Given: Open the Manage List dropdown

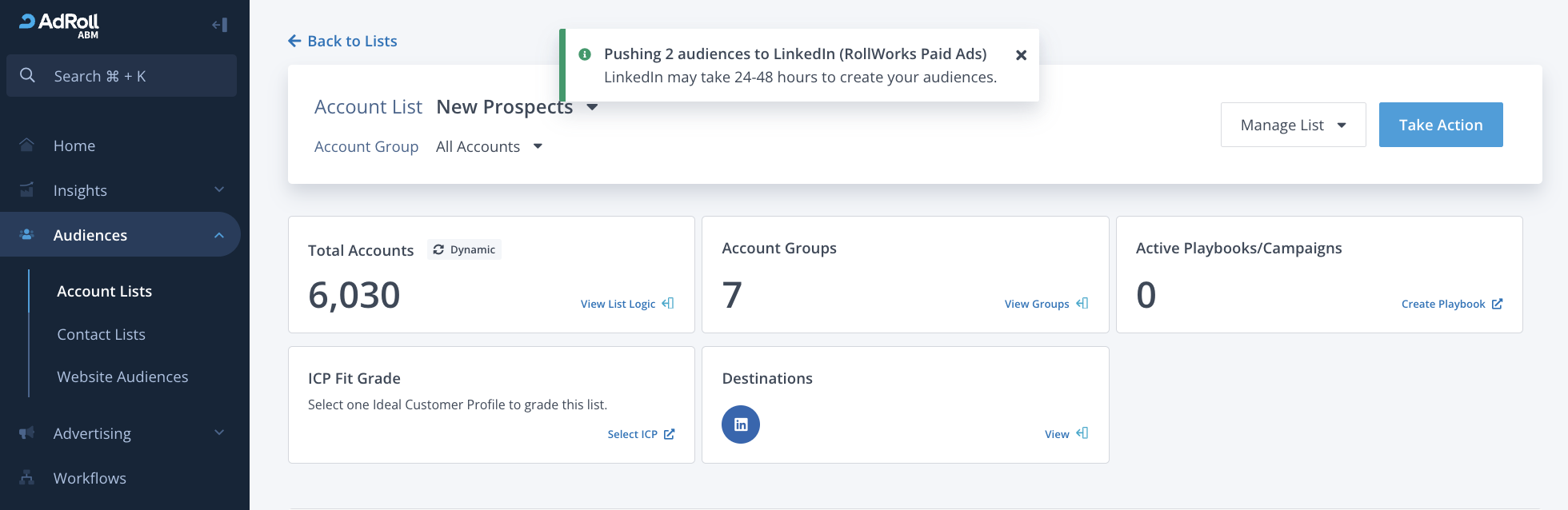Looking at the screenshot, I should [1293, 125].
